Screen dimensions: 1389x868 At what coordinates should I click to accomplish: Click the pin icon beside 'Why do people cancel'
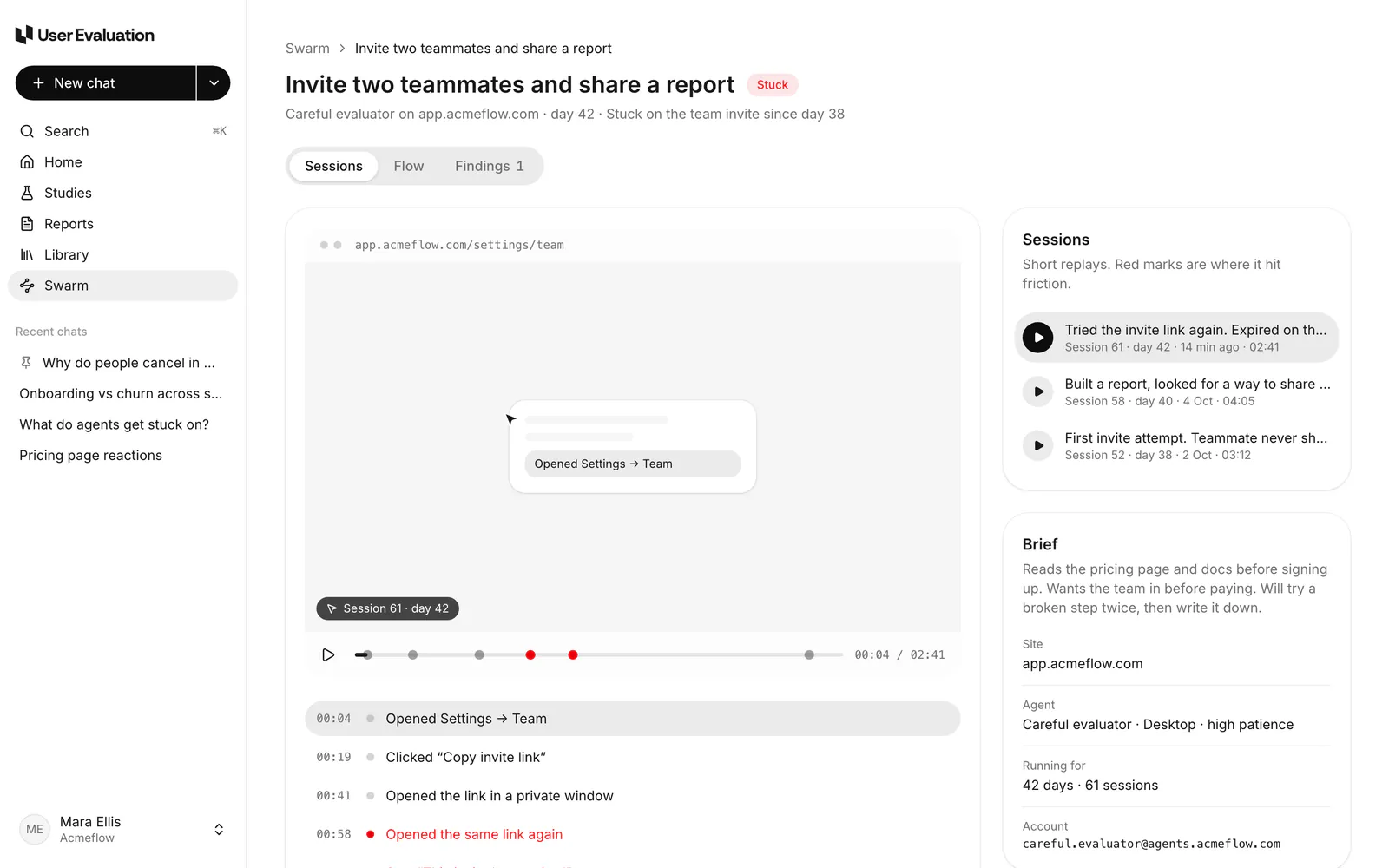(26, 363)
